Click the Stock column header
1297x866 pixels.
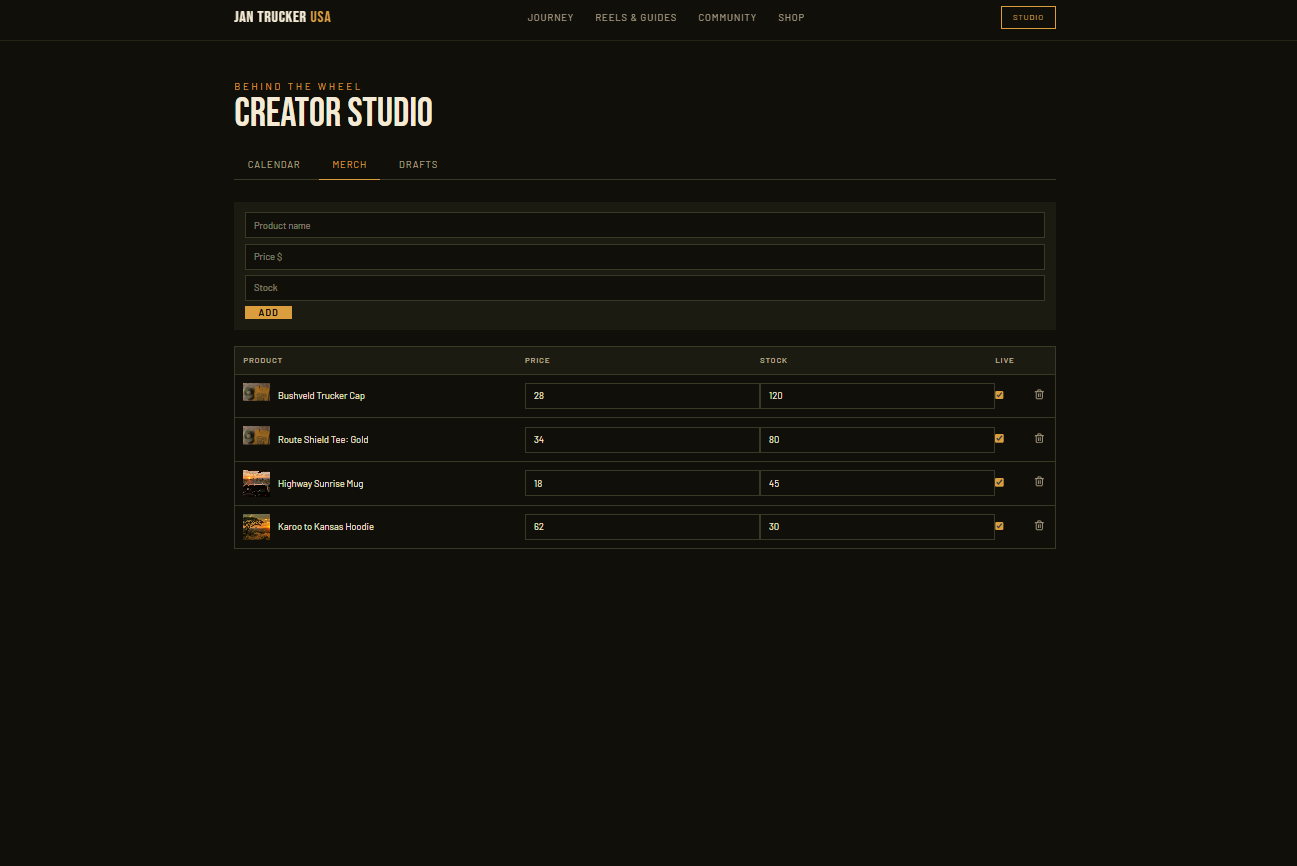774,361
